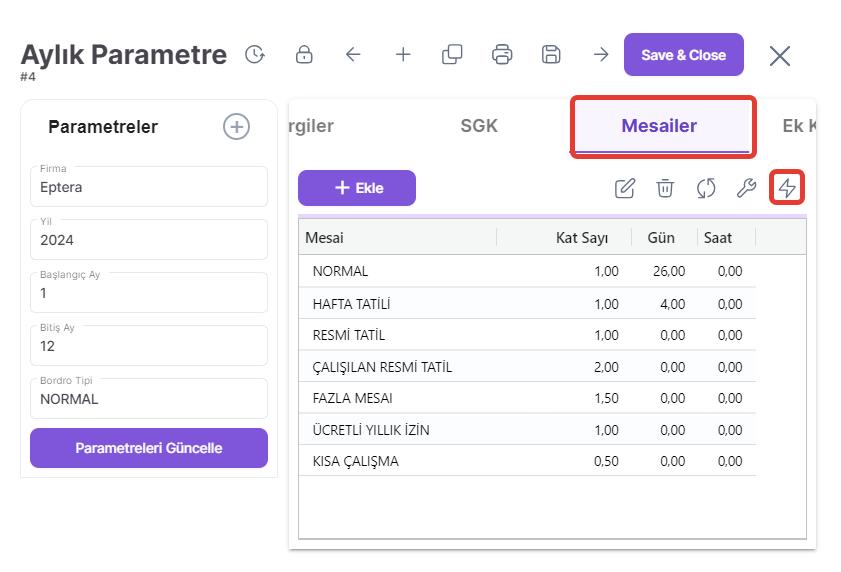Switch to the SGK tab
The height and width of the screenshot is (572, 841).
[479, 126]
